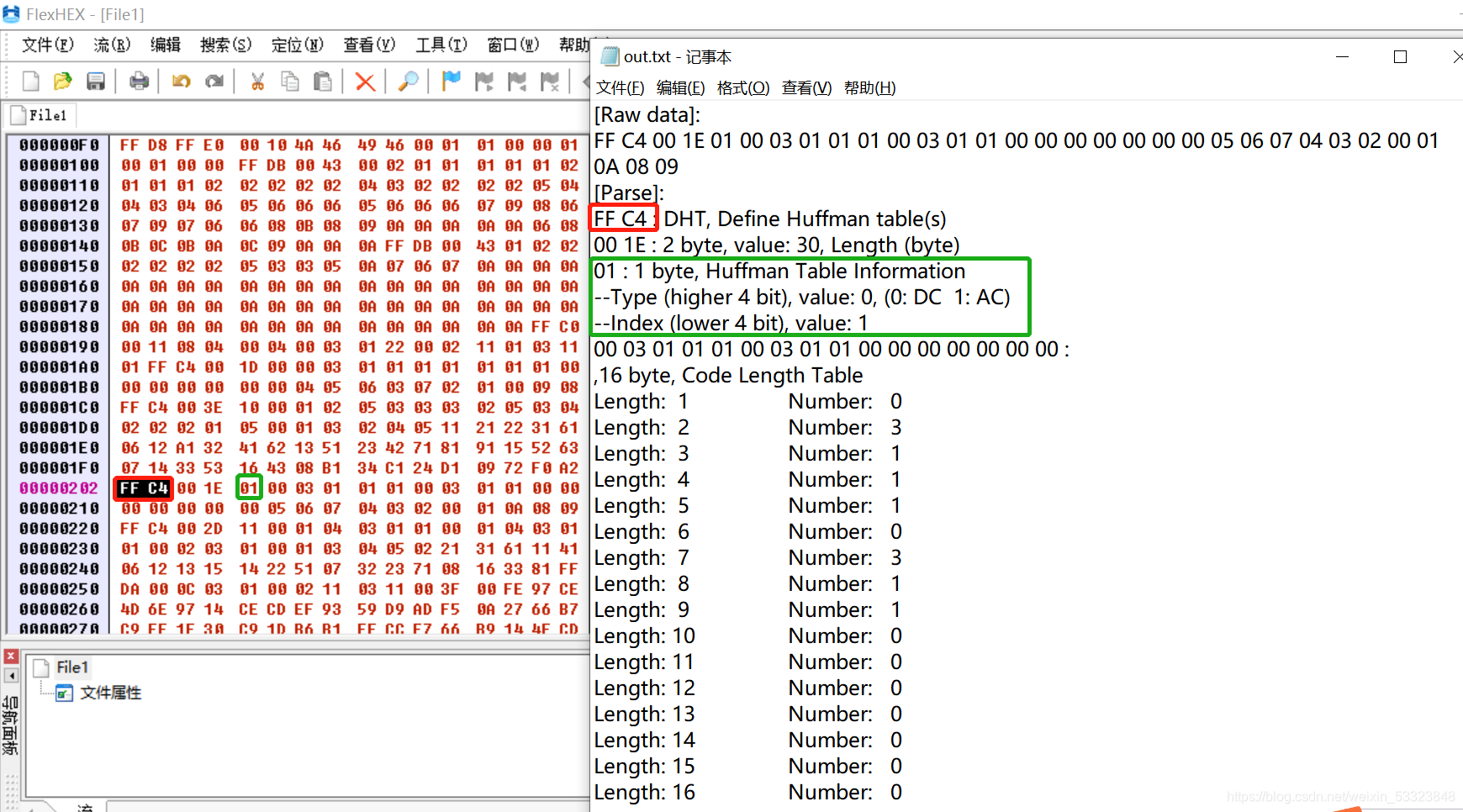Screen dimensions: 1463x812
Task: Go to previous bookmark flag icon
Action: coord(517,81)
